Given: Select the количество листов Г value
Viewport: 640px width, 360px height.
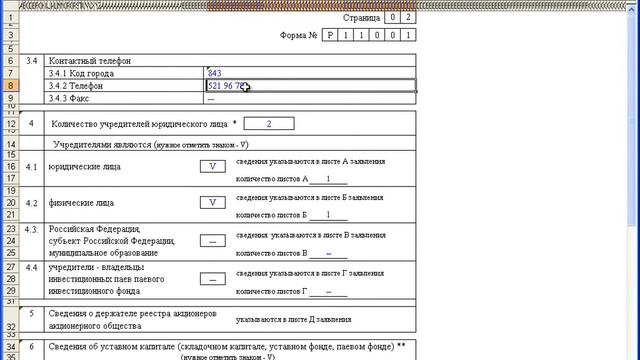Looking at the screenshot, I should [x=328, y=291].
